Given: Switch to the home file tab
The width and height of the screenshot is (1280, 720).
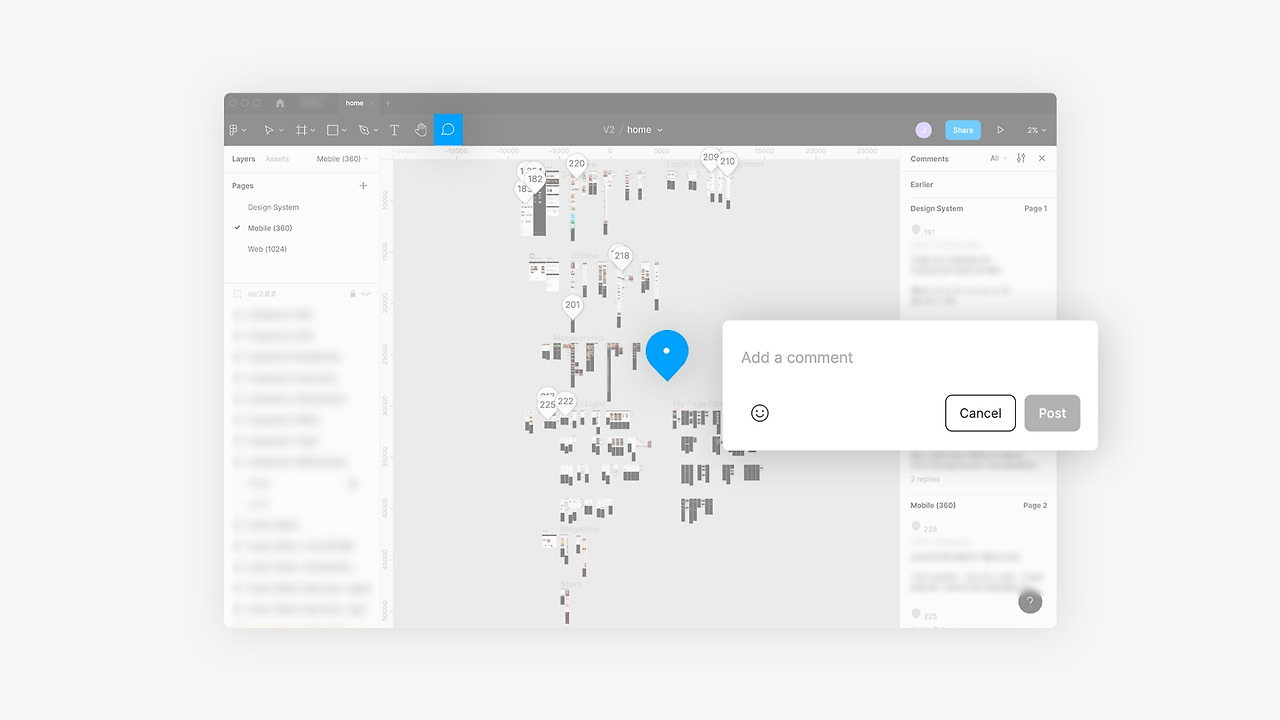Looking at the screenshot, I should [x=355, y=103].
